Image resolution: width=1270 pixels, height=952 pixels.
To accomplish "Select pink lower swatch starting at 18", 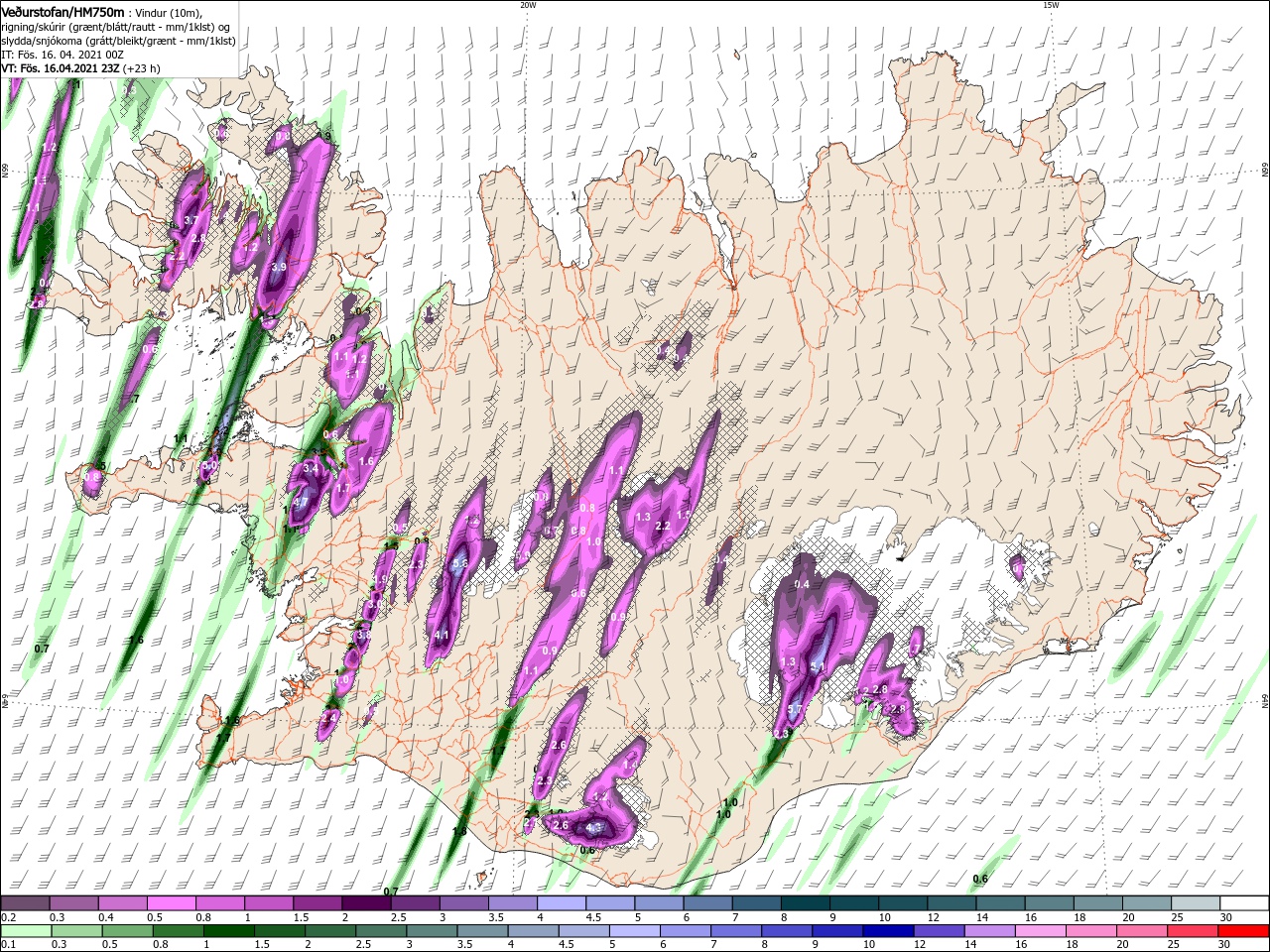I will 1091,931.
